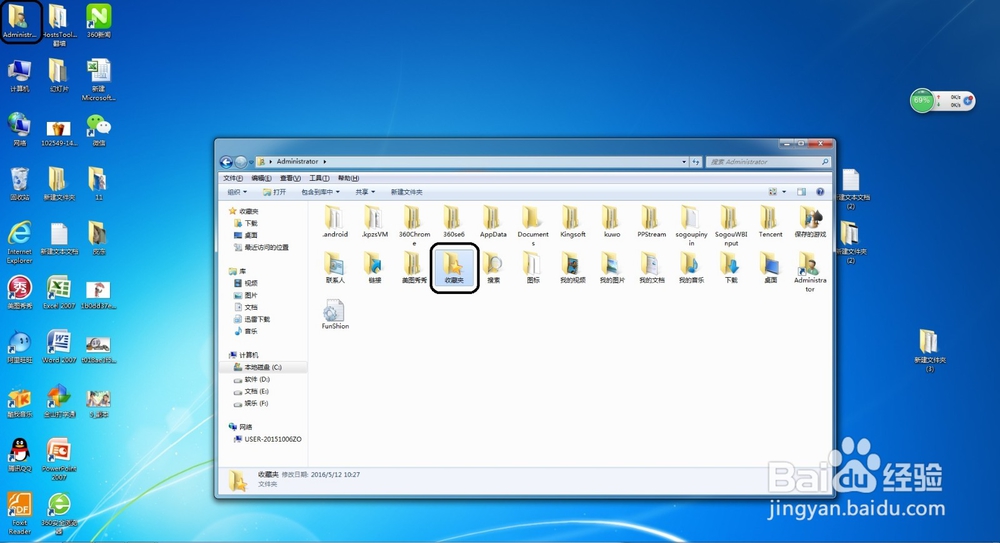This screenshot has height=543, width=1000.
Task: Select the 微信 WeChat desktop icon
Action: (x=99, y=130)
